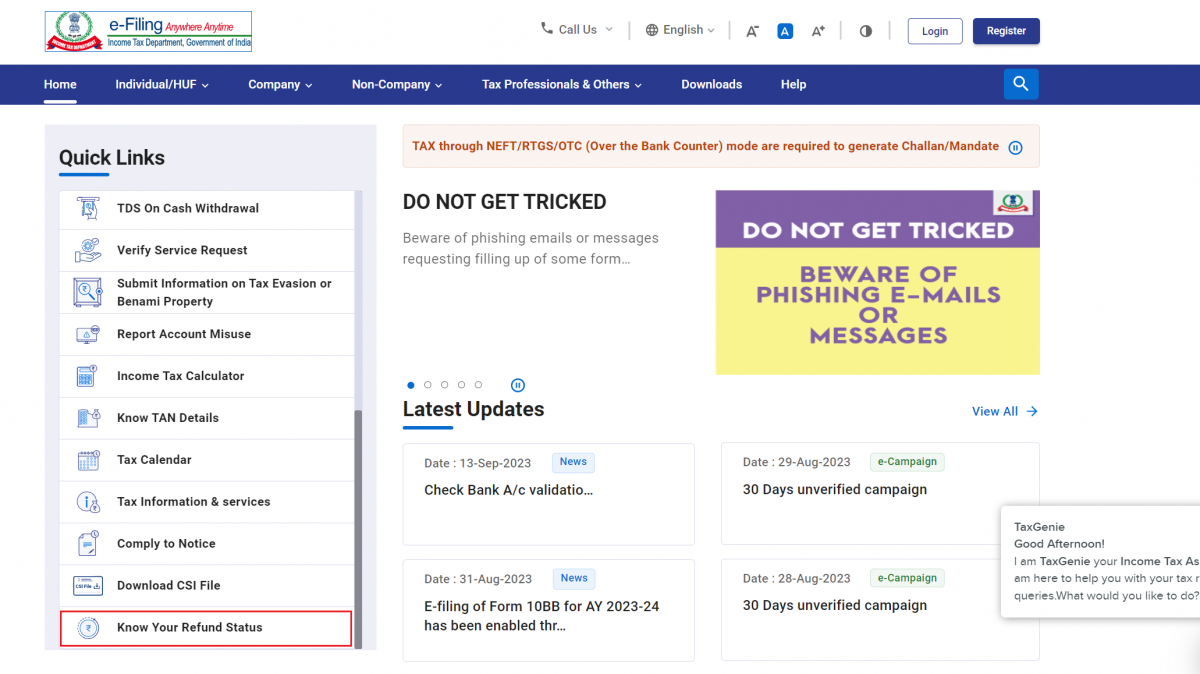Click the Download CSI File icon
Screen dimensions: 1200x674
[x=85, y=585]
